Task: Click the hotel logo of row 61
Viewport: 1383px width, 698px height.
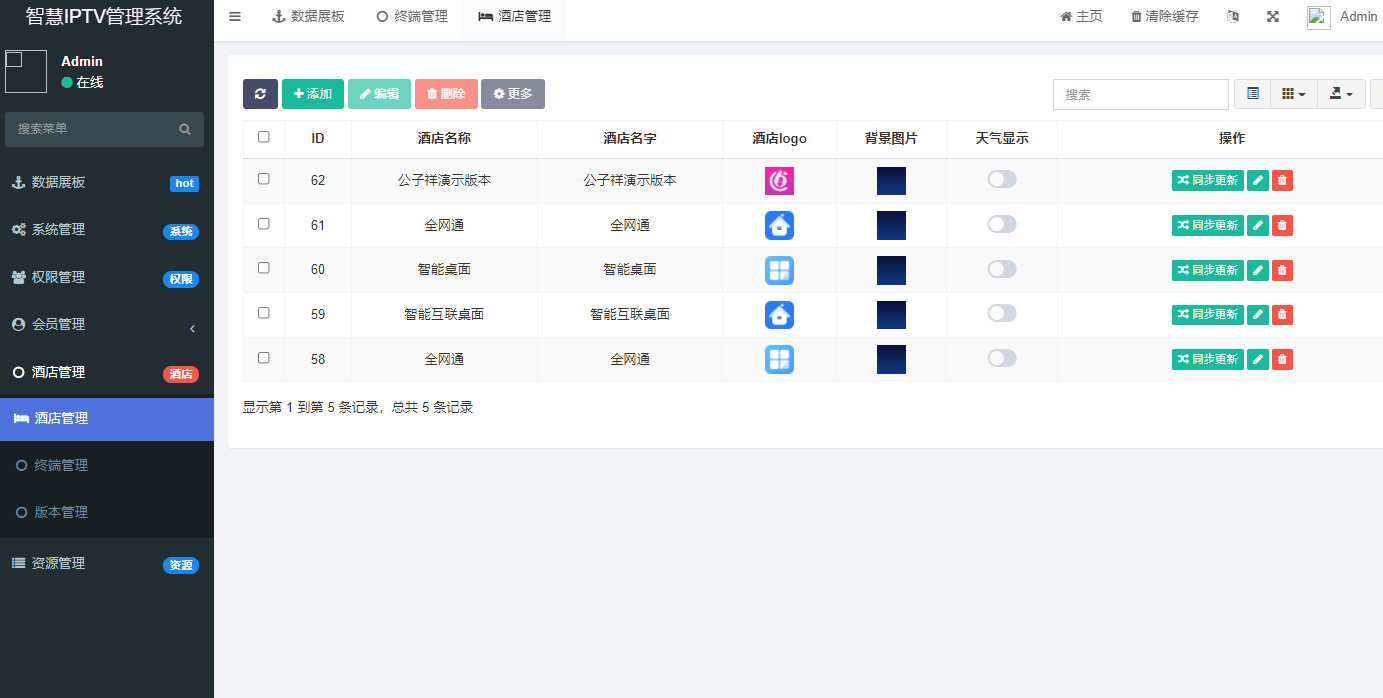Action: tap(779, 226)
